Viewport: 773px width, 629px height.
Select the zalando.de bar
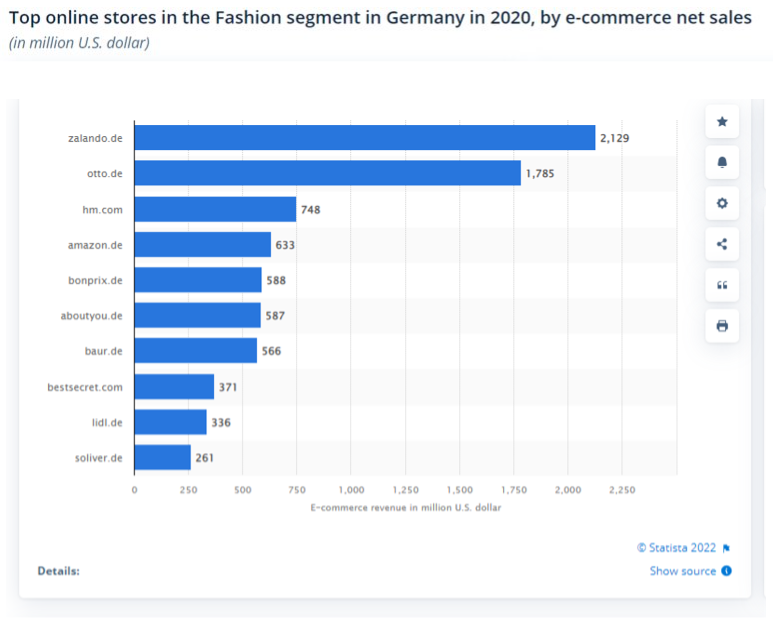point(364,138)
